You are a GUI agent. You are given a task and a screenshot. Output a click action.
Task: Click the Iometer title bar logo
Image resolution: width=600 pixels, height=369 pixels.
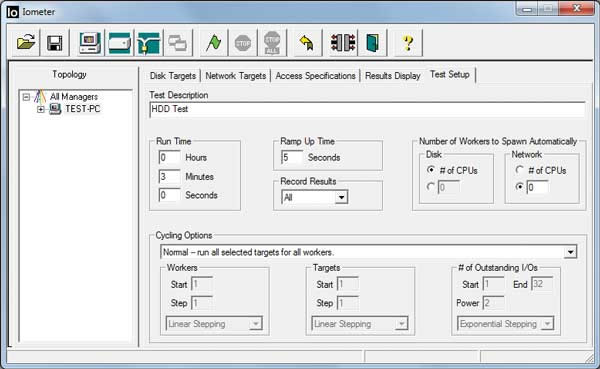click(12, 12)
